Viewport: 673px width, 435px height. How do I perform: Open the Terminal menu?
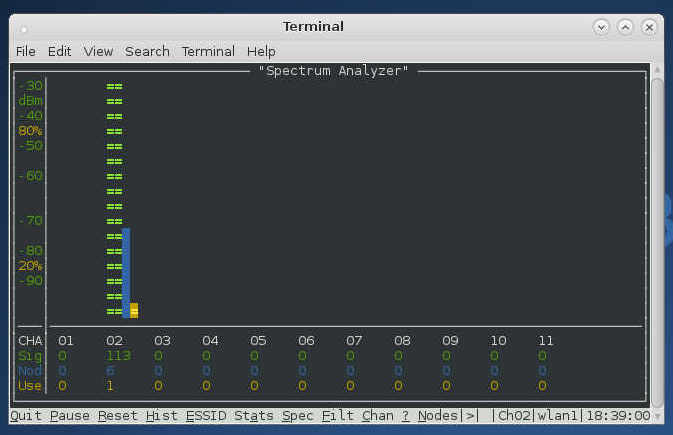[208, 51]
